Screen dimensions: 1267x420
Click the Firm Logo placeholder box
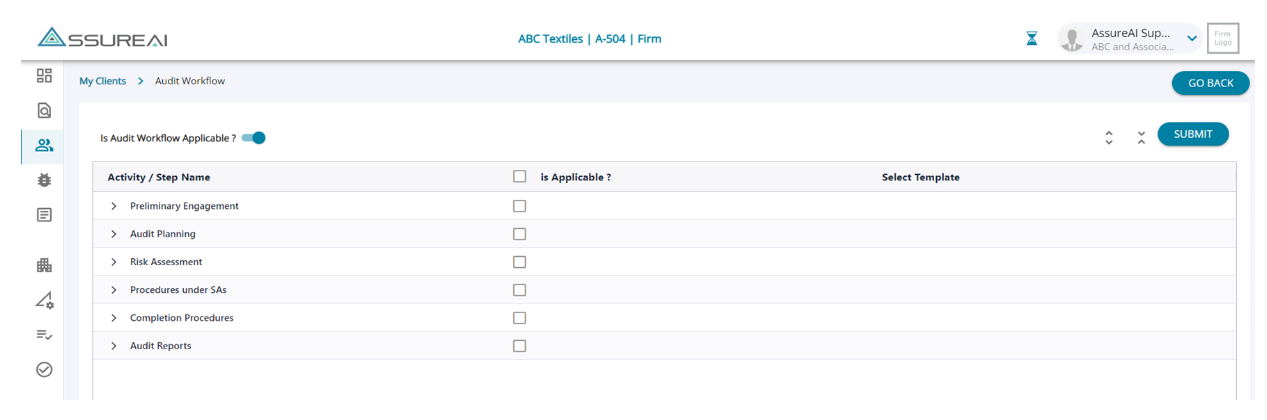(x=1222, y=38)
